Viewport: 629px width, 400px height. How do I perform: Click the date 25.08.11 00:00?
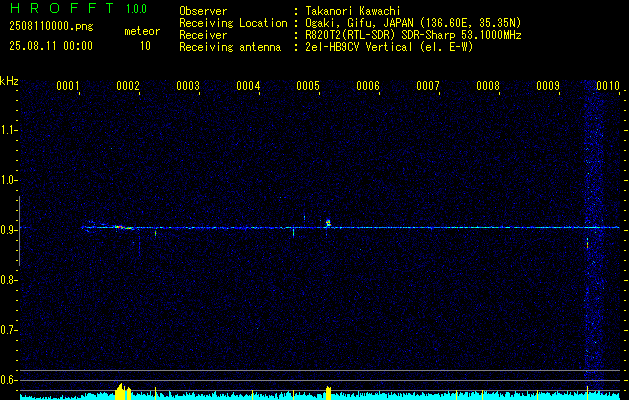pos(51,46)
